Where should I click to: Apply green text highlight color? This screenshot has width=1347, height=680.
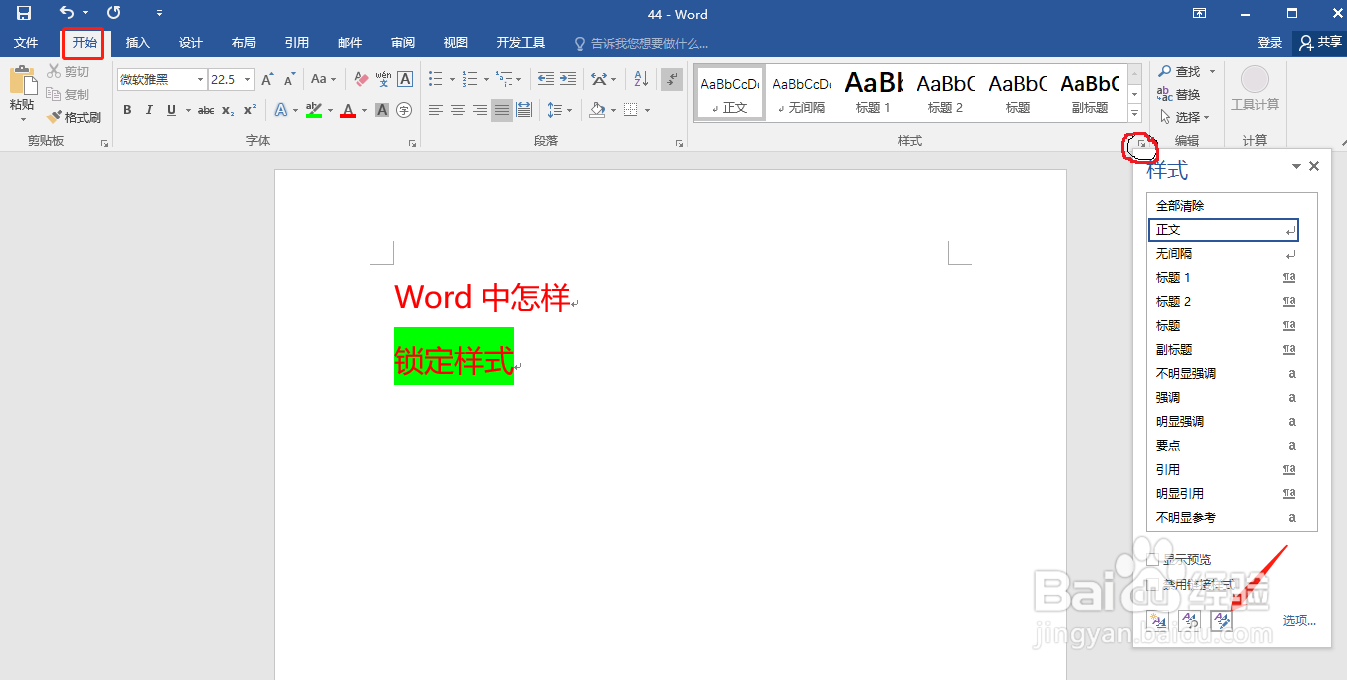tap(313, 110)
